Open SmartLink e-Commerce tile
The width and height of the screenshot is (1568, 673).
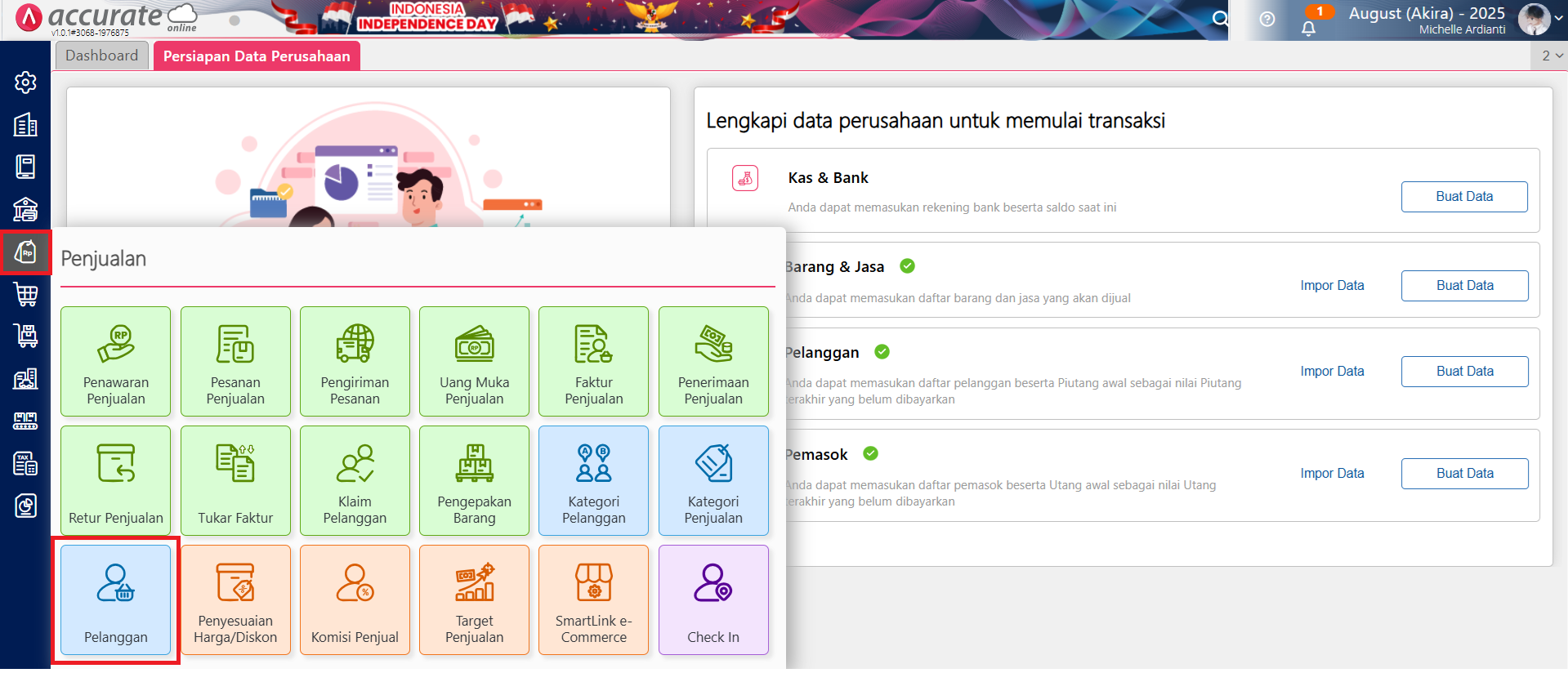pos(594,600)
